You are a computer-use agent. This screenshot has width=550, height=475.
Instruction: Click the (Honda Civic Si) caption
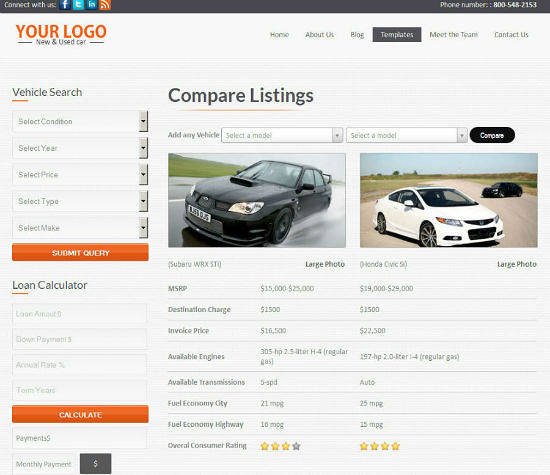(x=383, y=264)
